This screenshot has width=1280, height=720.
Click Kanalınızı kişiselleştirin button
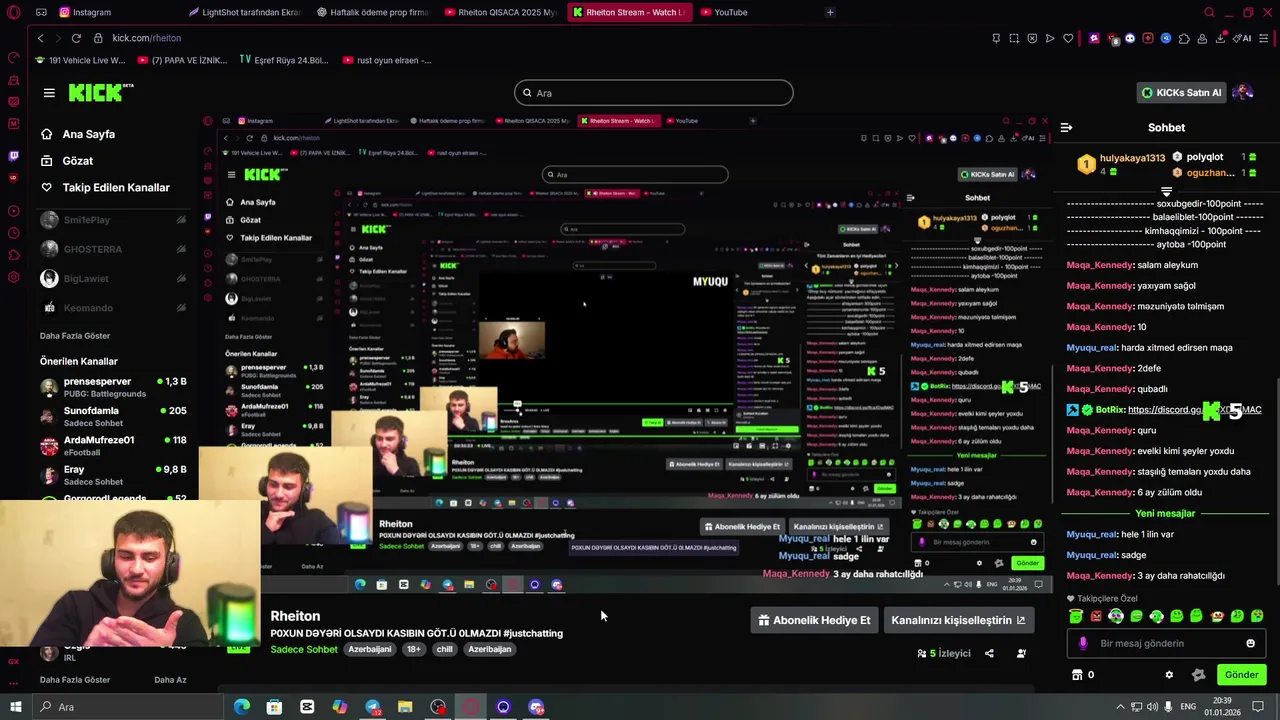pyautogui.click(x=958, y=620)
